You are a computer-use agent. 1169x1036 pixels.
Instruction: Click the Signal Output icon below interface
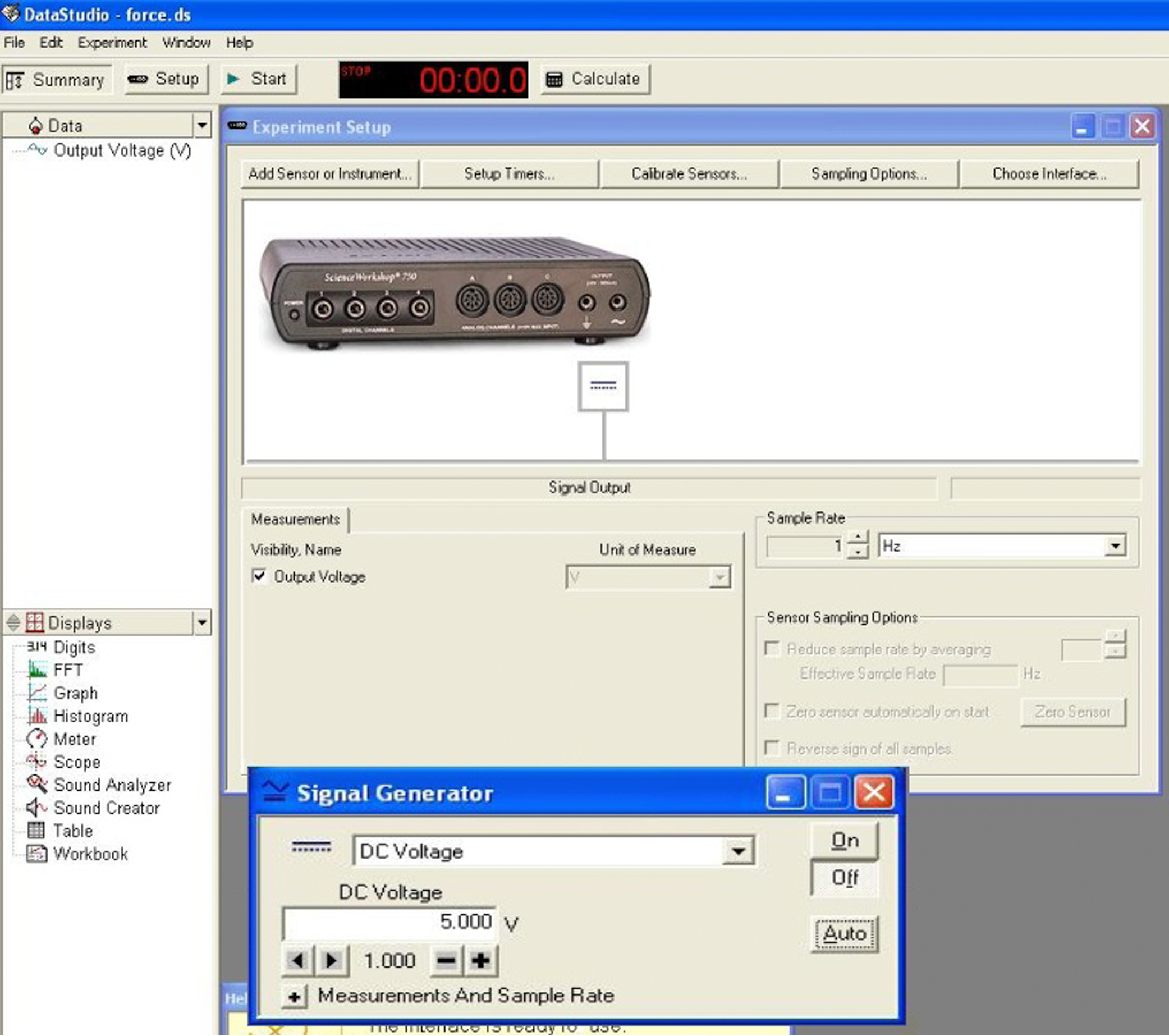603,386
